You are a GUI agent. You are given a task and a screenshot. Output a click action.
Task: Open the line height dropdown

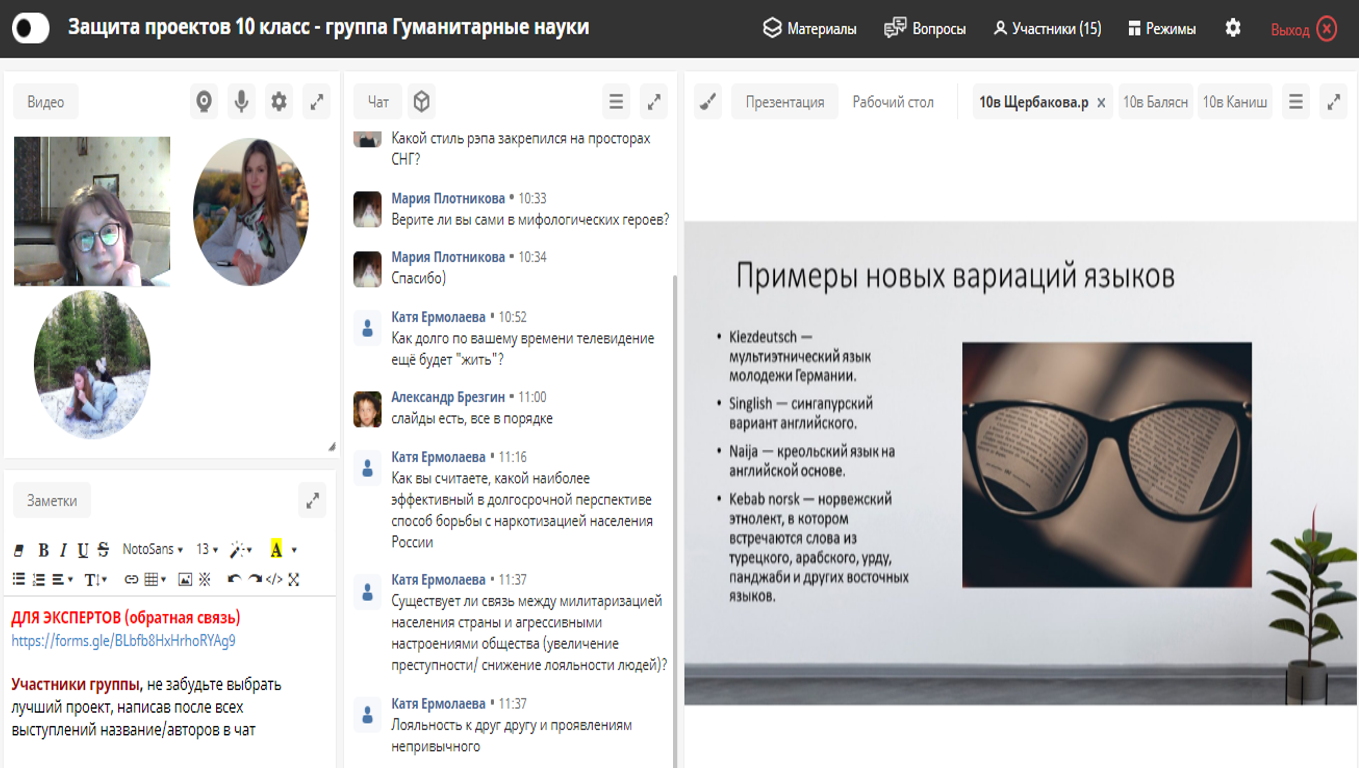click(x=96, y=579)
